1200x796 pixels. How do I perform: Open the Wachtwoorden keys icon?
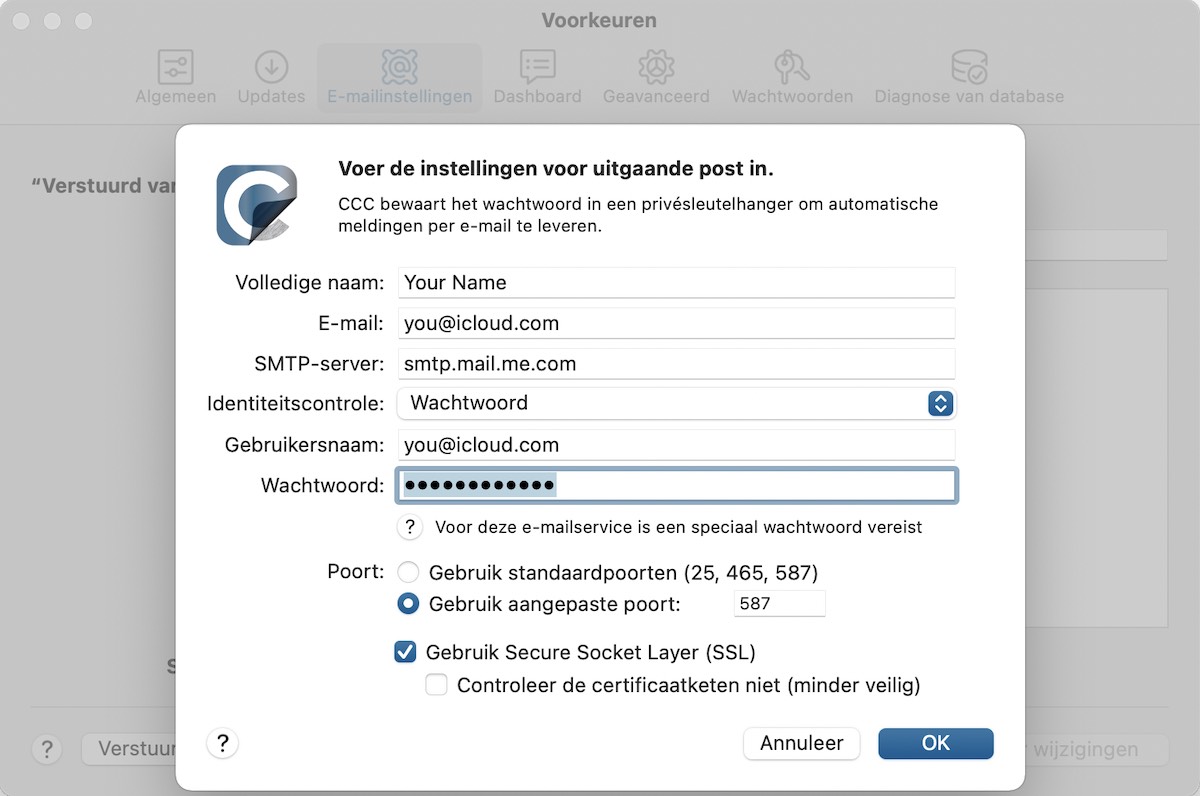click(792, 67)
